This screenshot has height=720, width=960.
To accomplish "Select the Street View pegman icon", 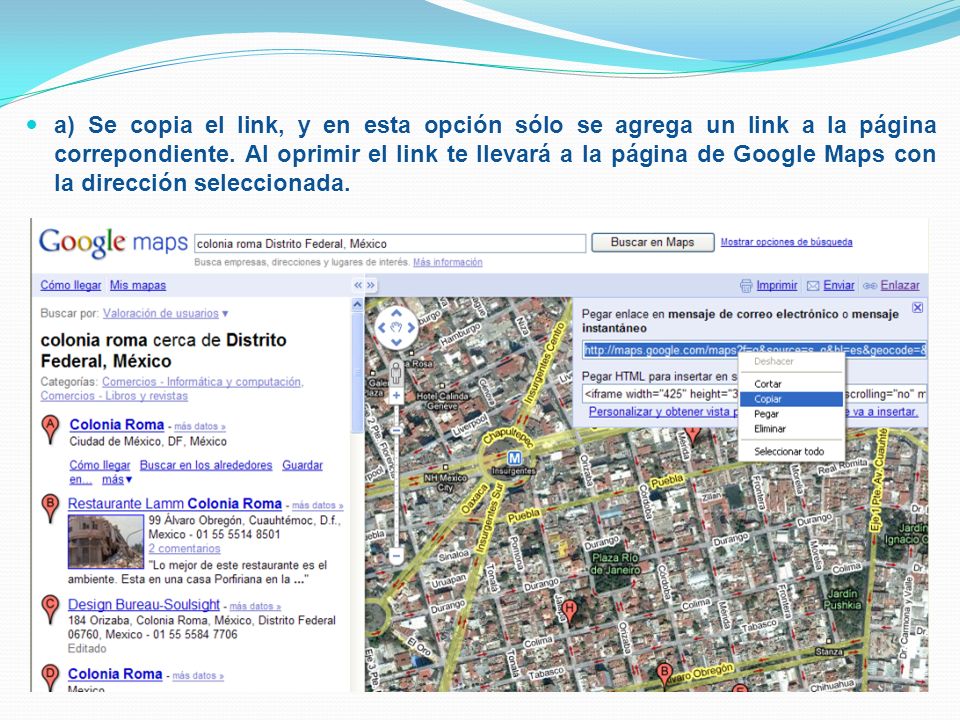I will (x=396, y=372).
